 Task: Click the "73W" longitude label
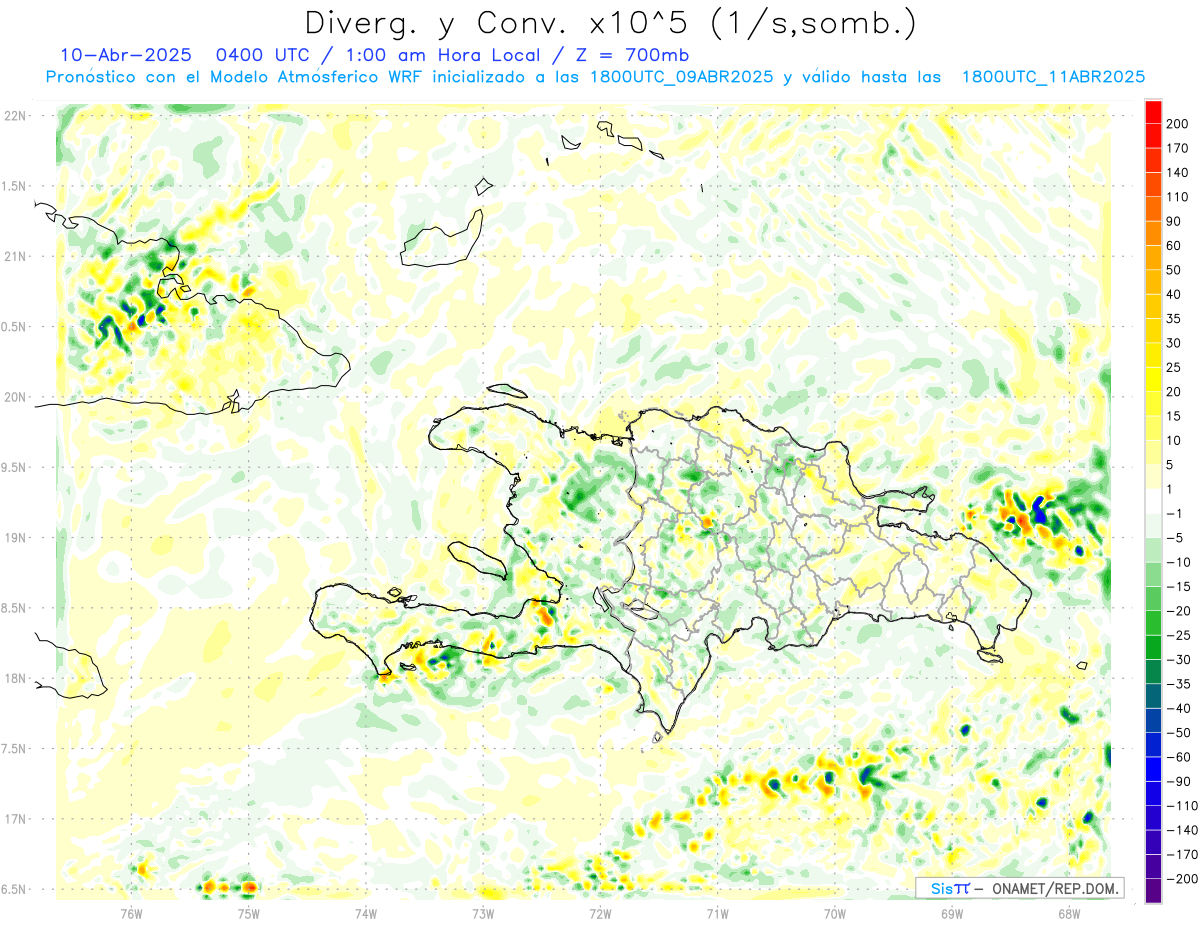[x=483, y=913]
